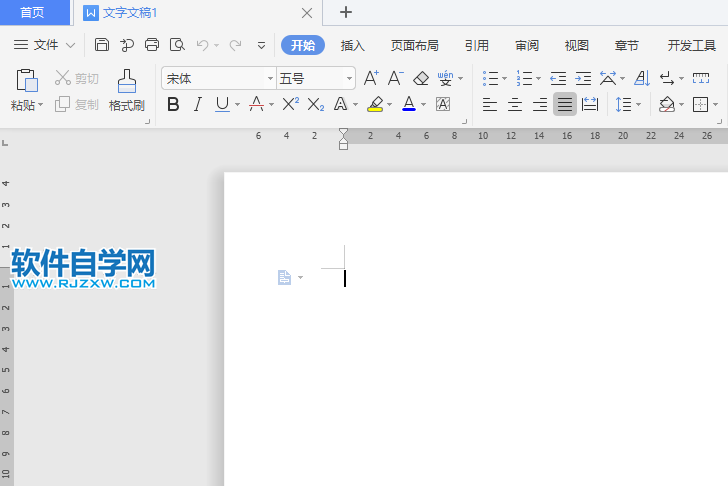Add new document tab with plus
Viewport: 728px width, 486px height.
click(x=345, y=12)
